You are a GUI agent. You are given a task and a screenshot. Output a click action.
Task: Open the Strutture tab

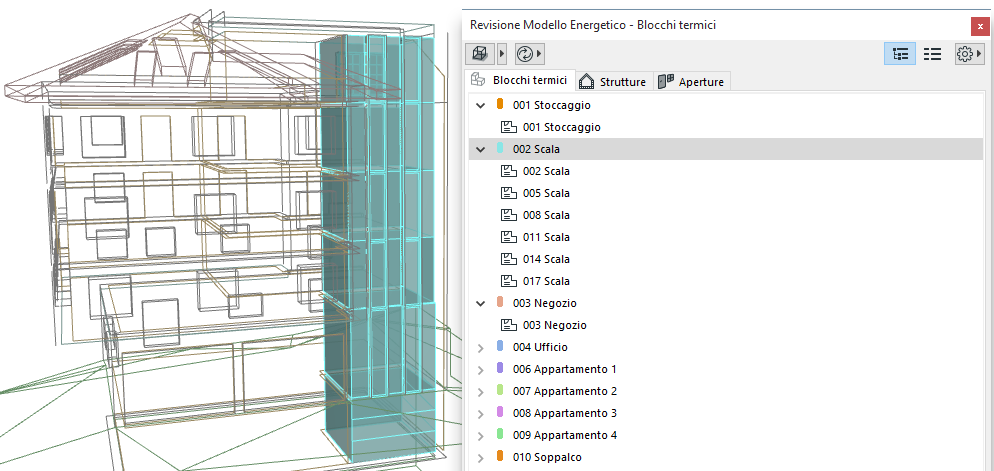click(612, 82)
